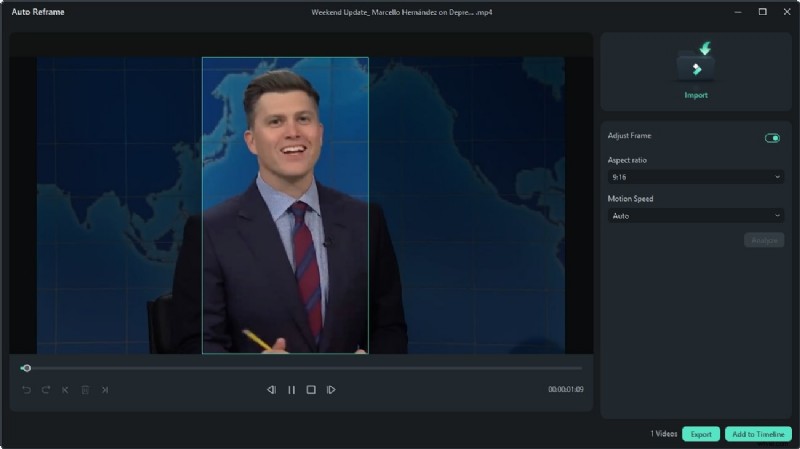Step back to previous frame
800x449 pixels.
click(x=271, y=390)
